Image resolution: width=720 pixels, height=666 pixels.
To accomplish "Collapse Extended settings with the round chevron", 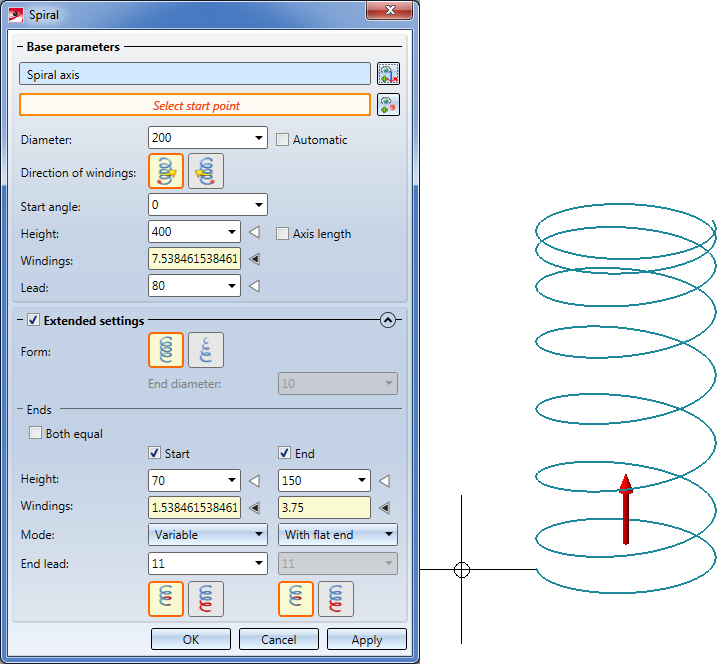I will (x=388, y=320).
